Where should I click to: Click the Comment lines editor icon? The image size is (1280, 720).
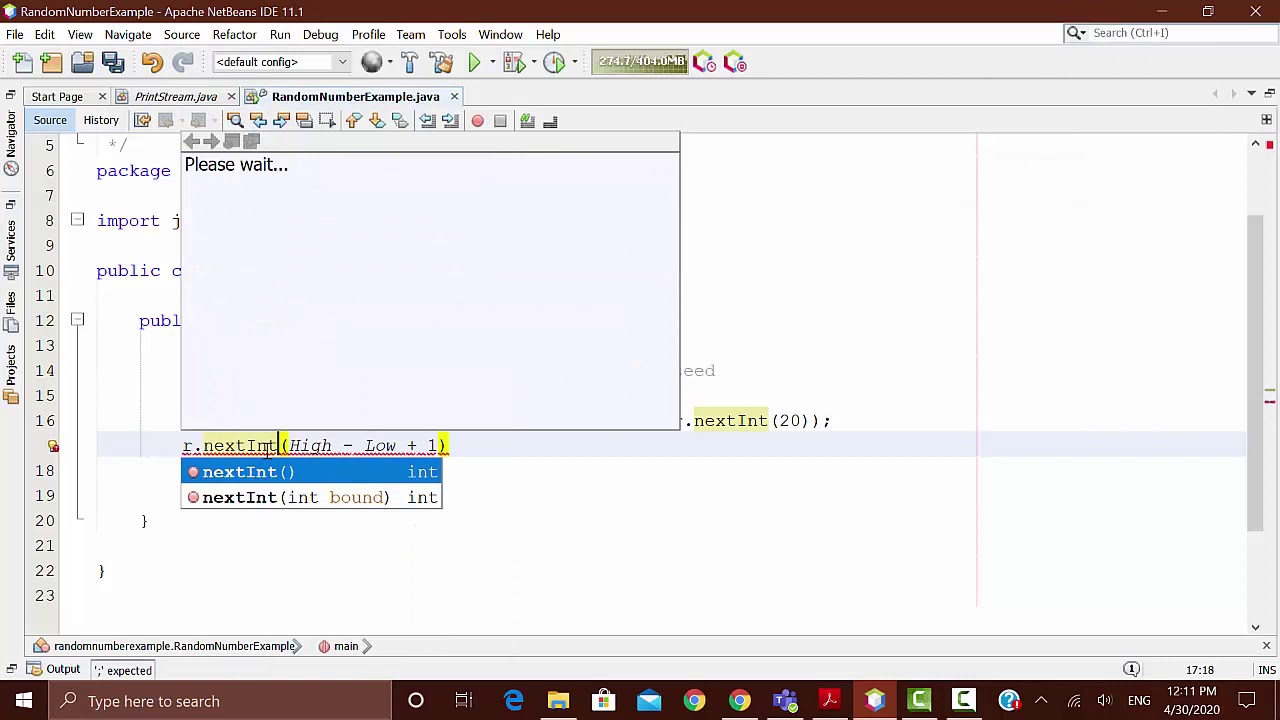click(527, 121)
